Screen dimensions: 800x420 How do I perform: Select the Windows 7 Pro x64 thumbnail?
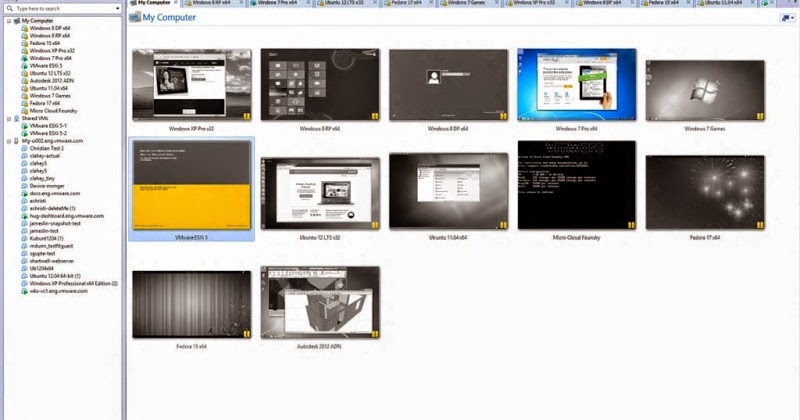click(x=577, y=85)
